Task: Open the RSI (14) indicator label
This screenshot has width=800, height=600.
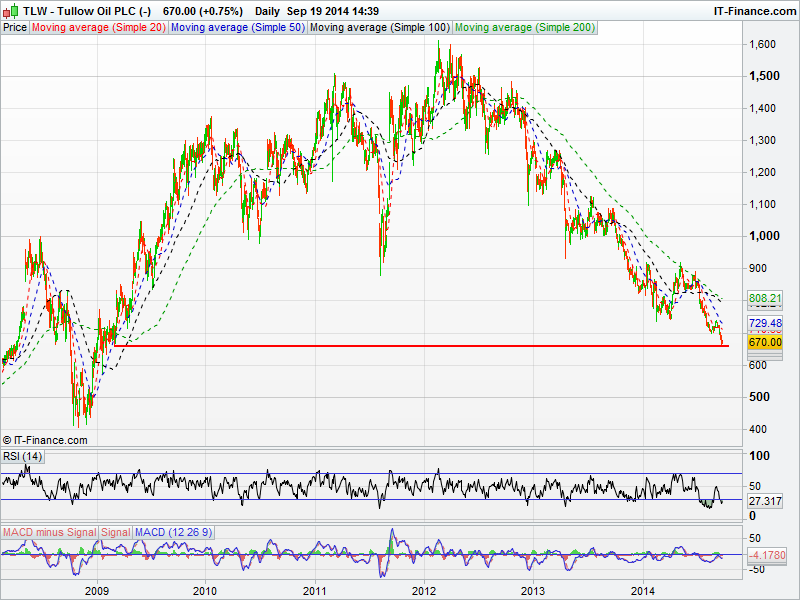Action: click(x=23, y=456)
